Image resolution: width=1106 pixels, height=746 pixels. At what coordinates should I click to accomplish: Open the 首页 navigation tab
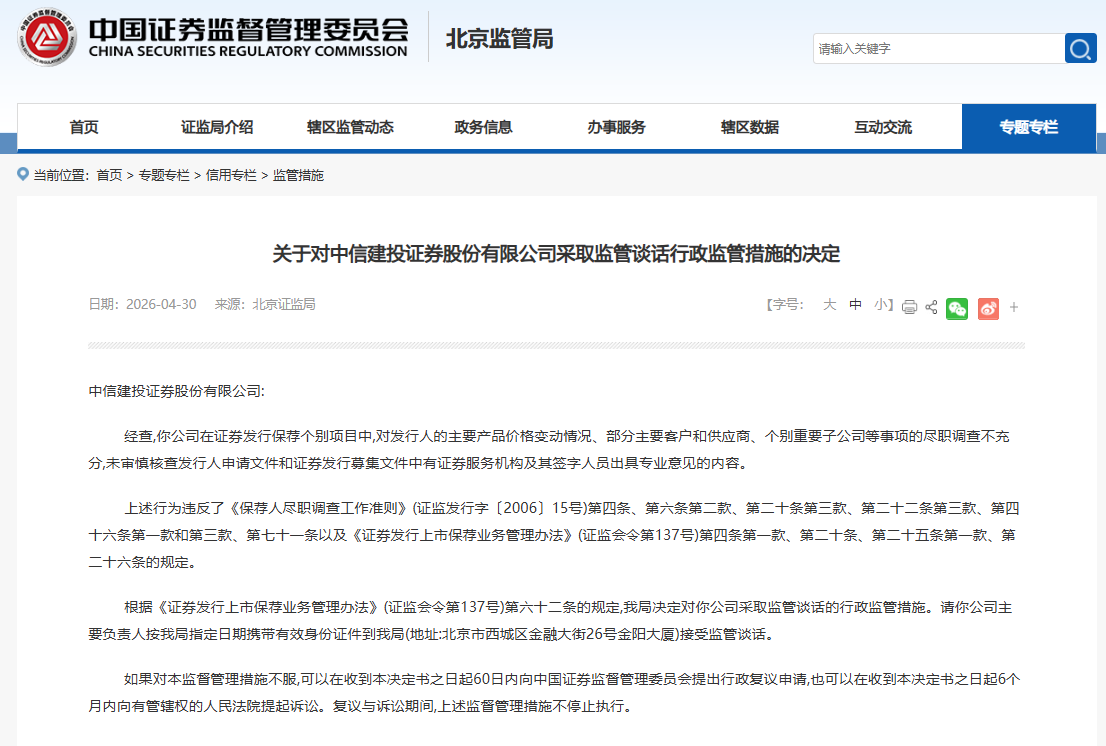(x=84, y=127)
